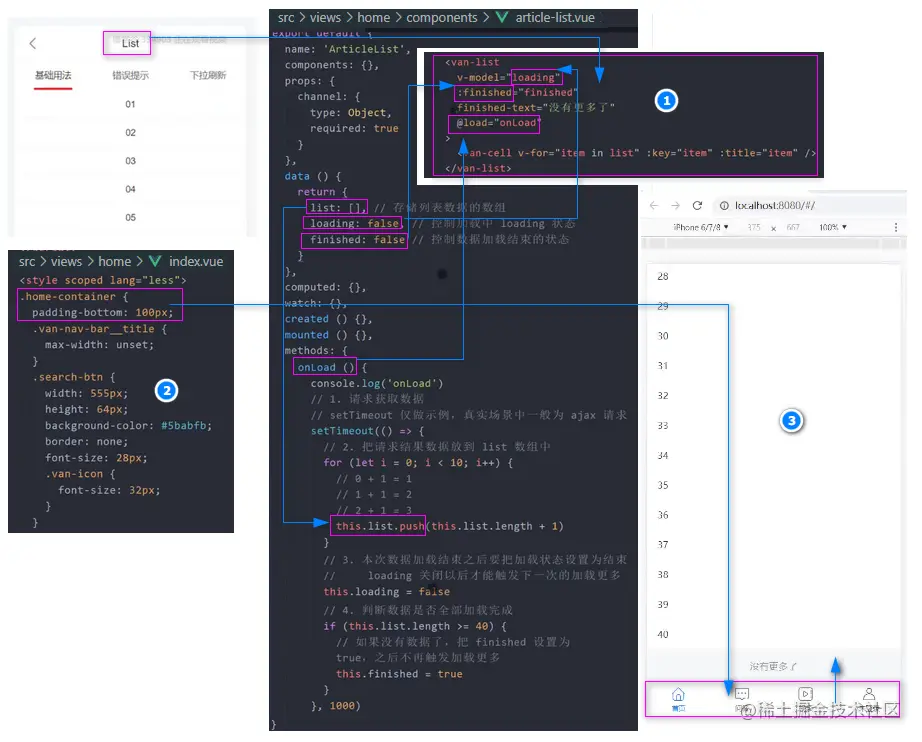Click 'this.finished = true' line

coord(399,674)
